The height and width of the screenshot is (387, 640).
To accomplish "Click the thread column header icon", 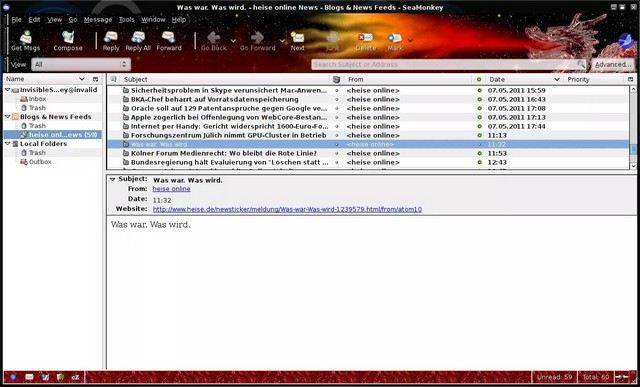I will point(113,79).
